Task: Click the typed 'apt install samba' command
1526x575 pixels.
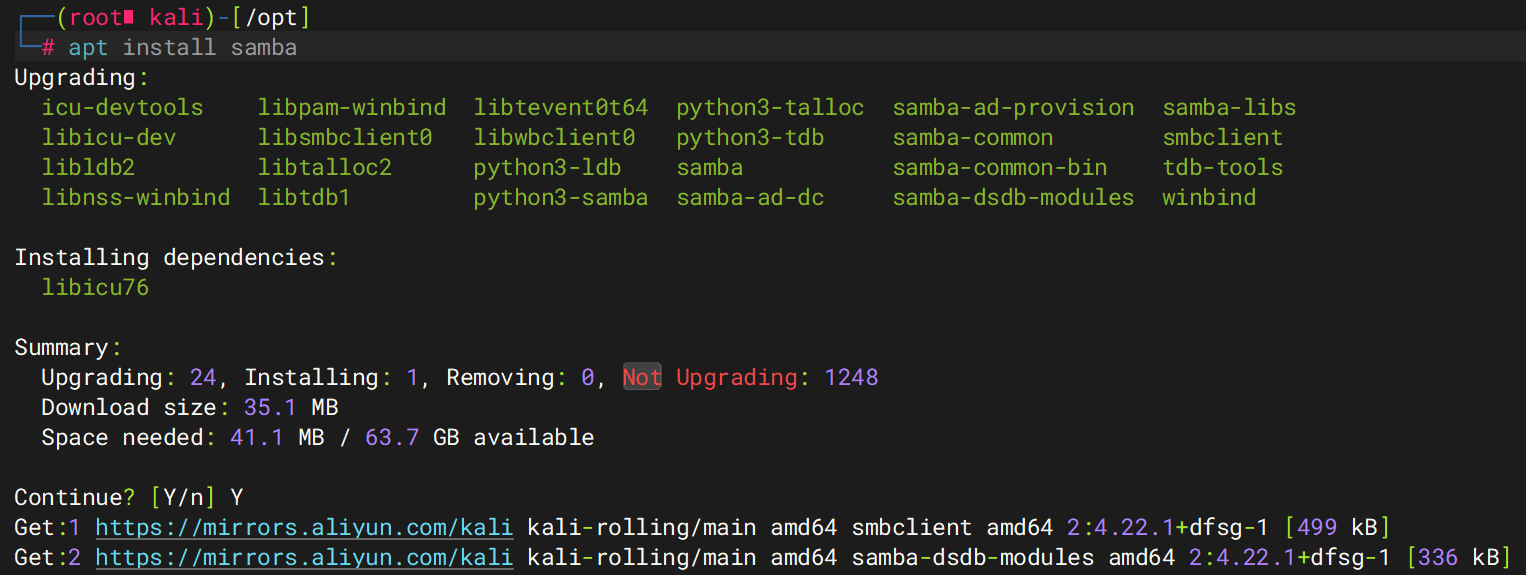Action: point(183,47)
